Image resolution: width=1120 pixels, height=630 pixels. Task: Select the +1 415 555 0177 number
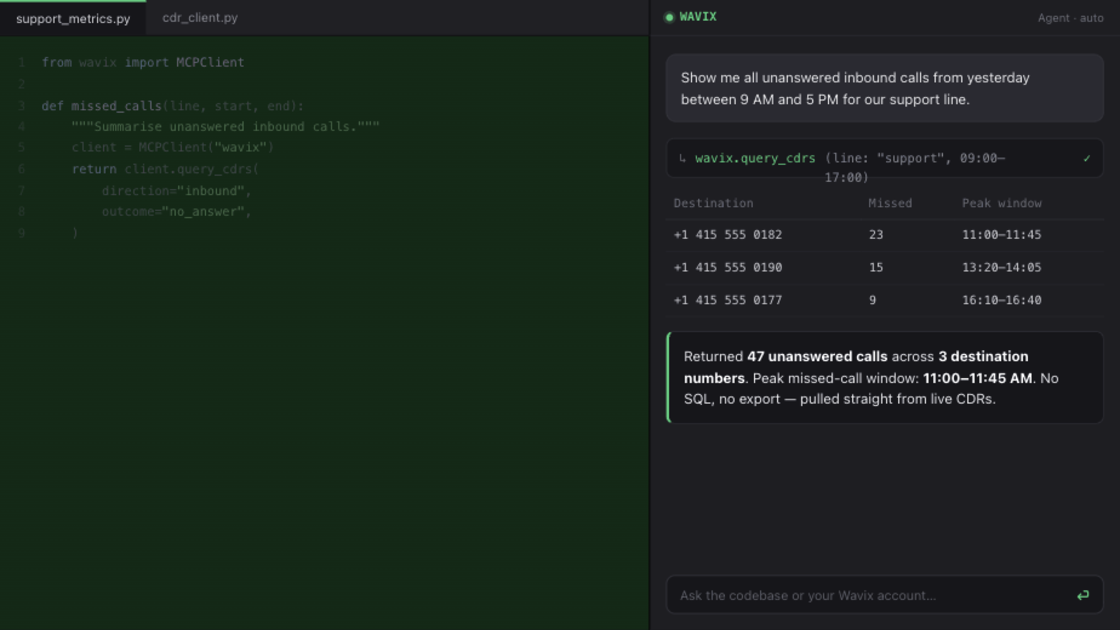click(x=727, y=301)
